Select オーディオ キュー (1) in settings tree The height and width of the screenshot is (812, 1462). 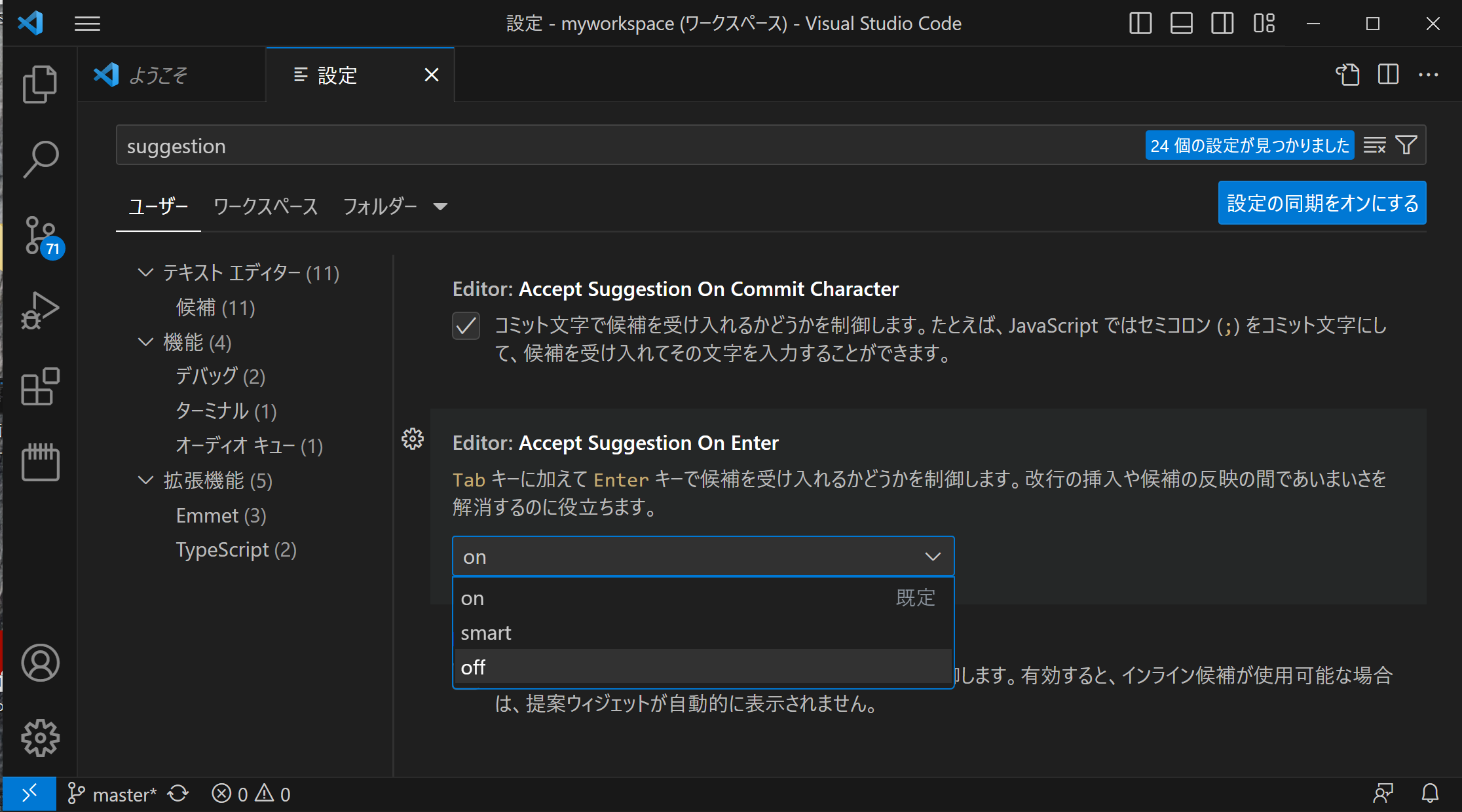pyautogui.click(x=250, y=446)
